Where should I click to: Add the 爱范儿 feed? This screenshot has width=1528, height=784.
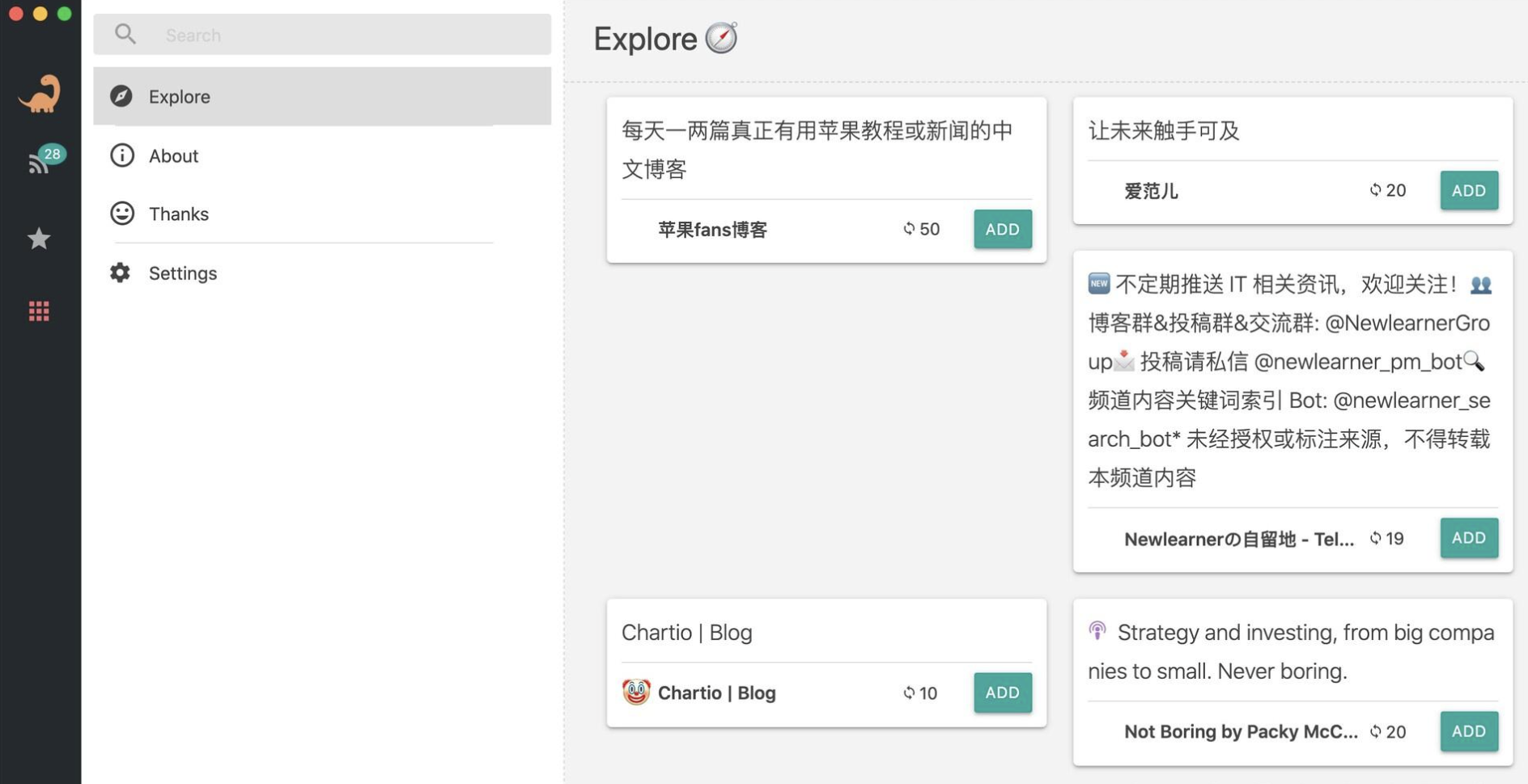(1469, 190)
